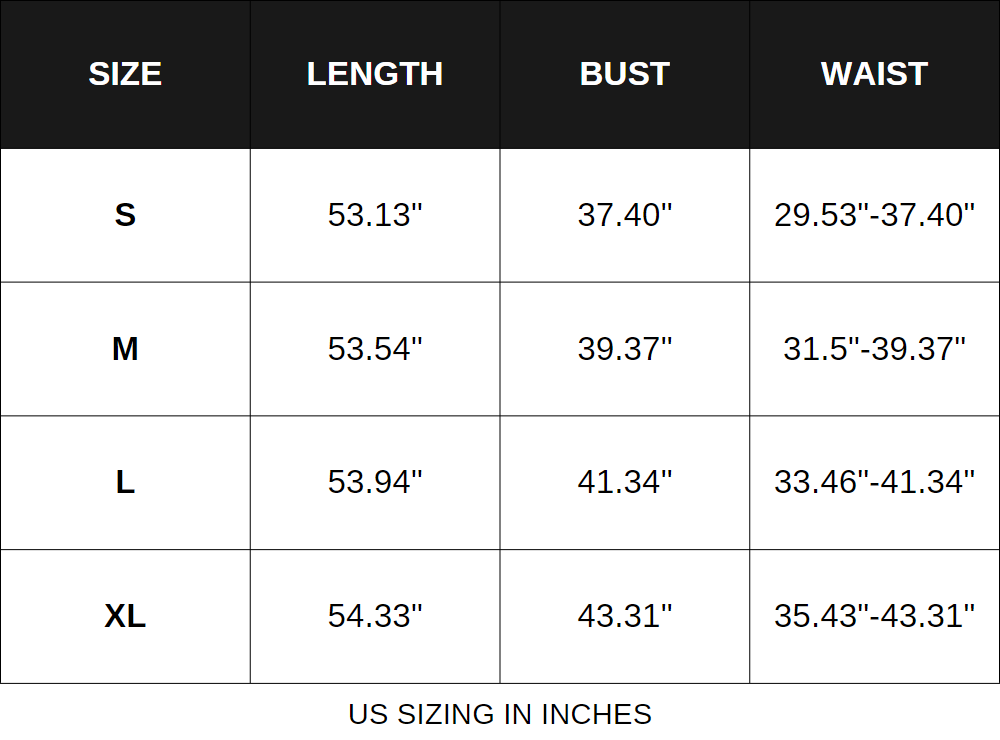The width and height of the screenshot is (1000, 740).
Task: Click waist range 31.5"-39.37"
Action: click(x=874, y=349)
